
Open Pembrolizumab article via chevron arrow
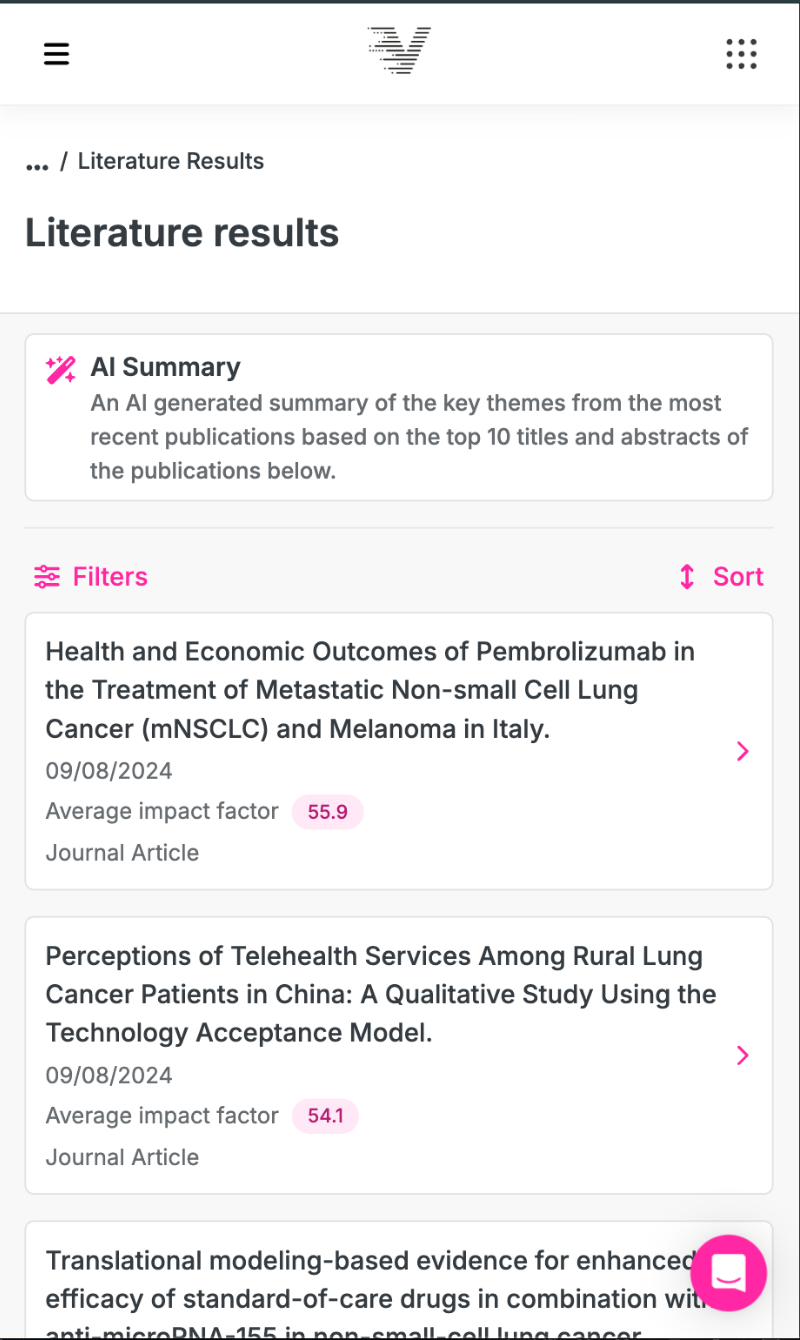tap(742, 752)
